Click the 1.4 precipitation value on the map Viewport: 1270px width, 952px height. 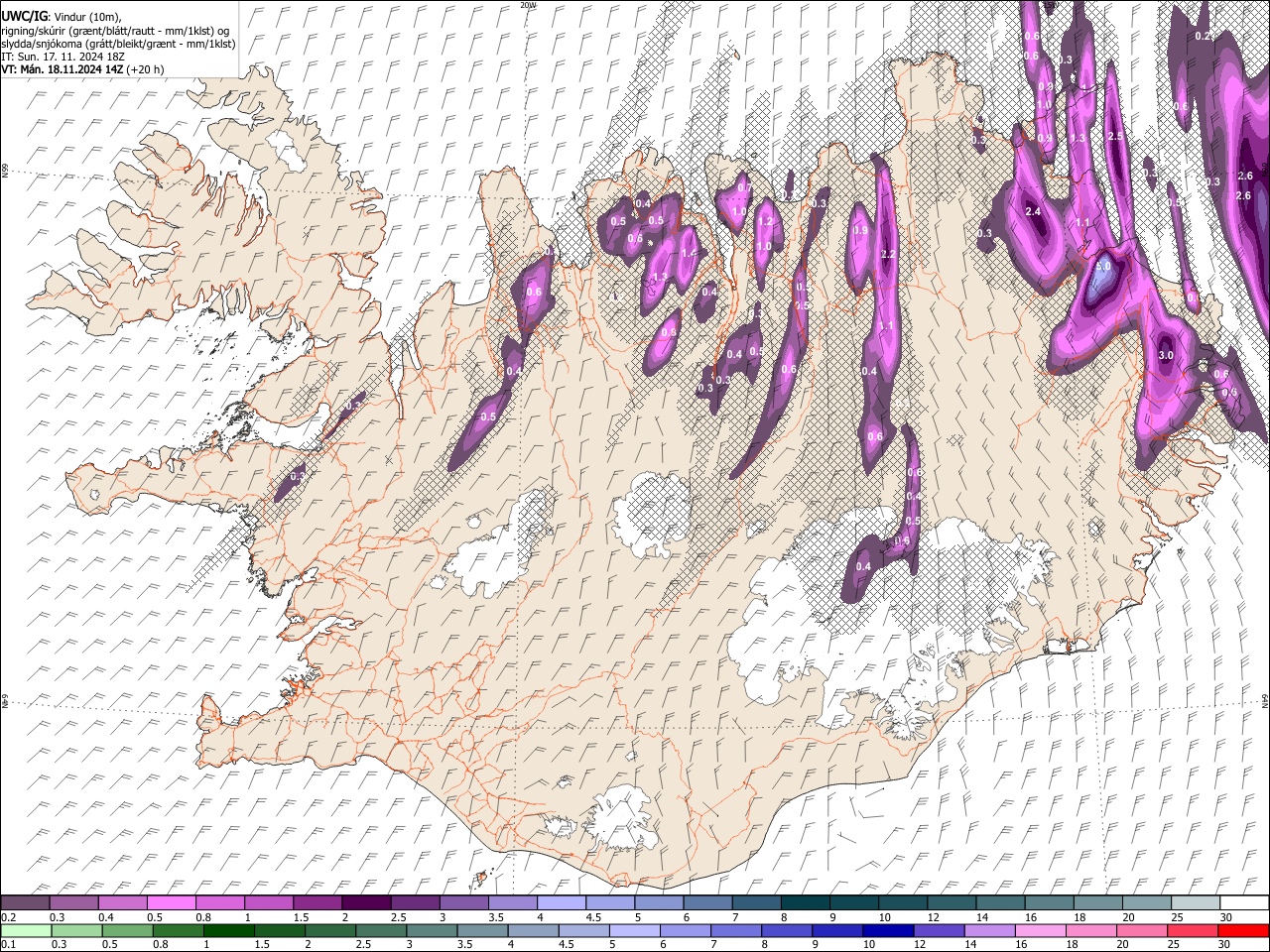tap(689, 253)
